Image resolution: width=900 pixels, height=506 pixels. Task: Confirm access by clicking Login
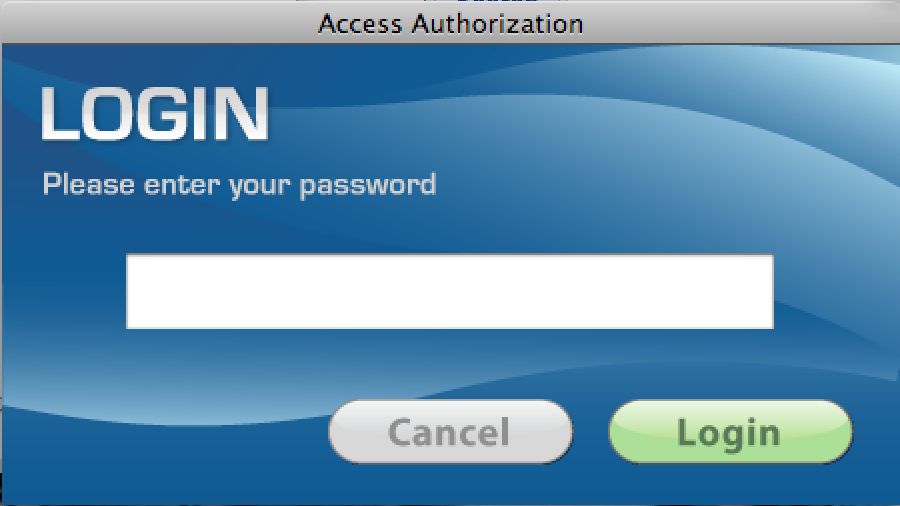click(731, 432)
